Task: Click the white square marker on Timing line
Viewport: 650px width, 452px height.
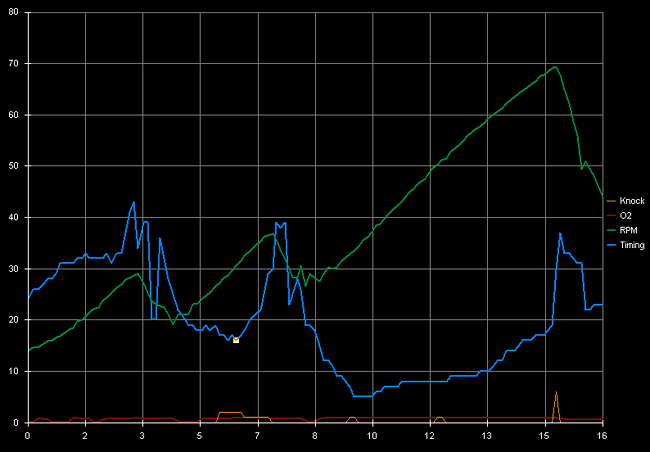Action: 236,340
